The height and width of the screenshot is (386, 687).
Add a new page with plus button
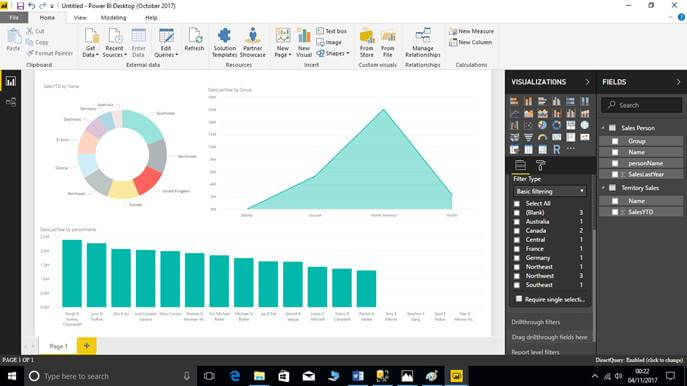point(87,346)
